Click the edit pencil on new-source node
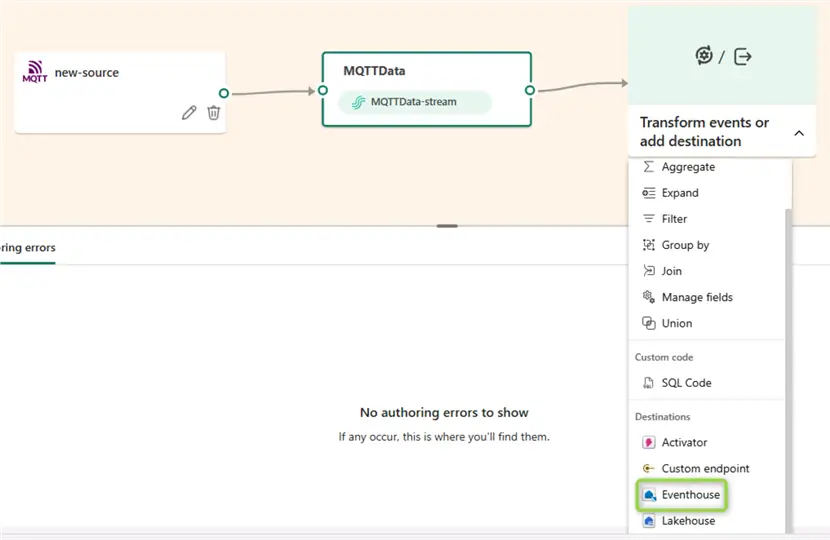 (x=189, y=112)
